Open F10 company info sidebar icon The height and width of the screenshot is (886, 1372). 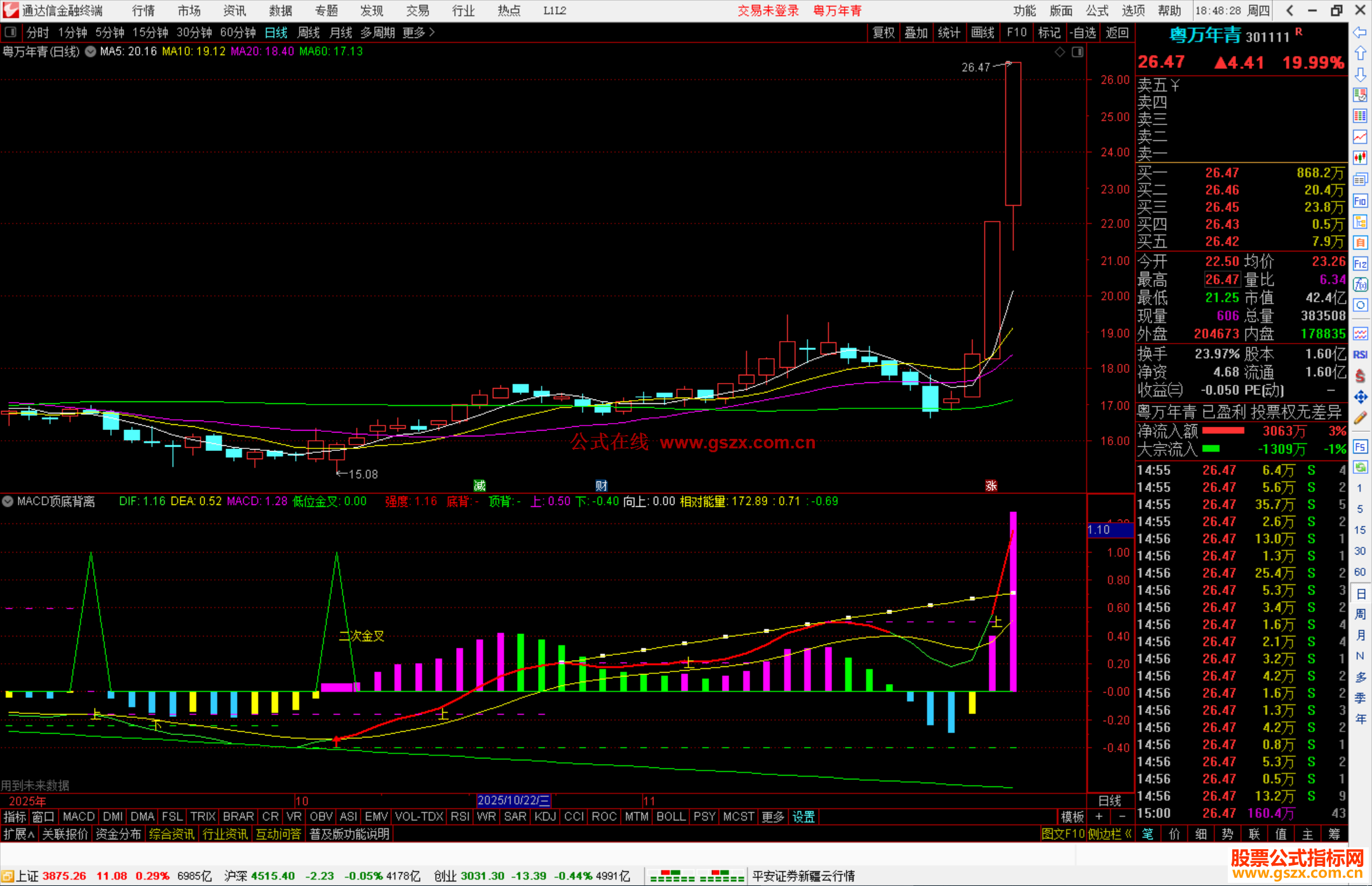point(1360,201)
